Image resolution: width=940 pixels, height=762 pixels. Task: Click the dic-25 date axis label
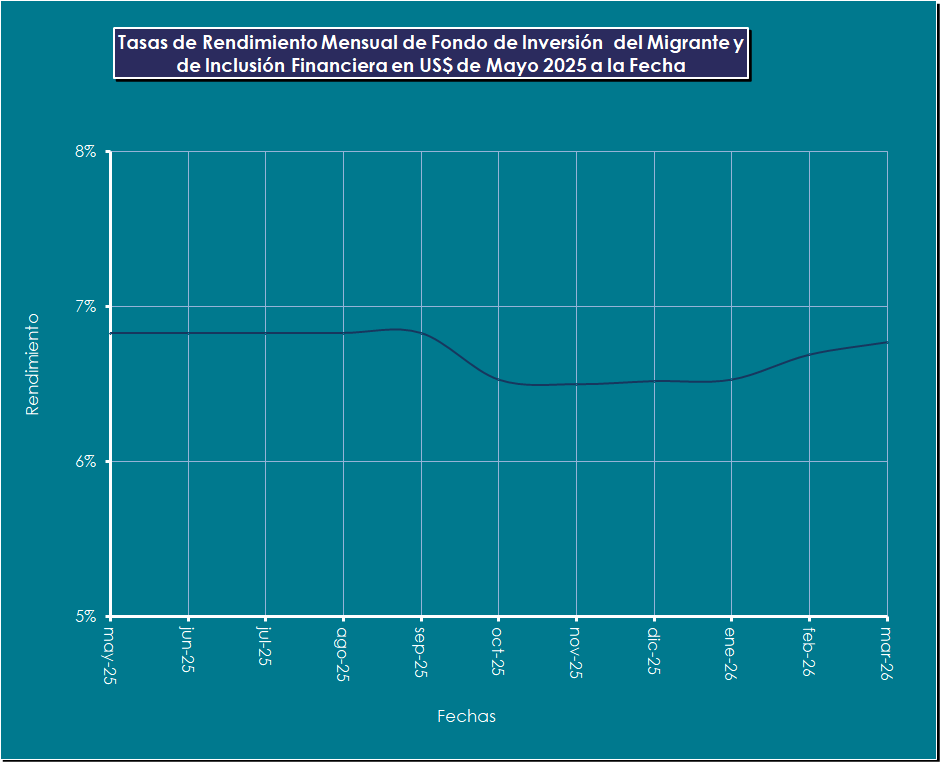pyautogui.click(x=654, y=650)
